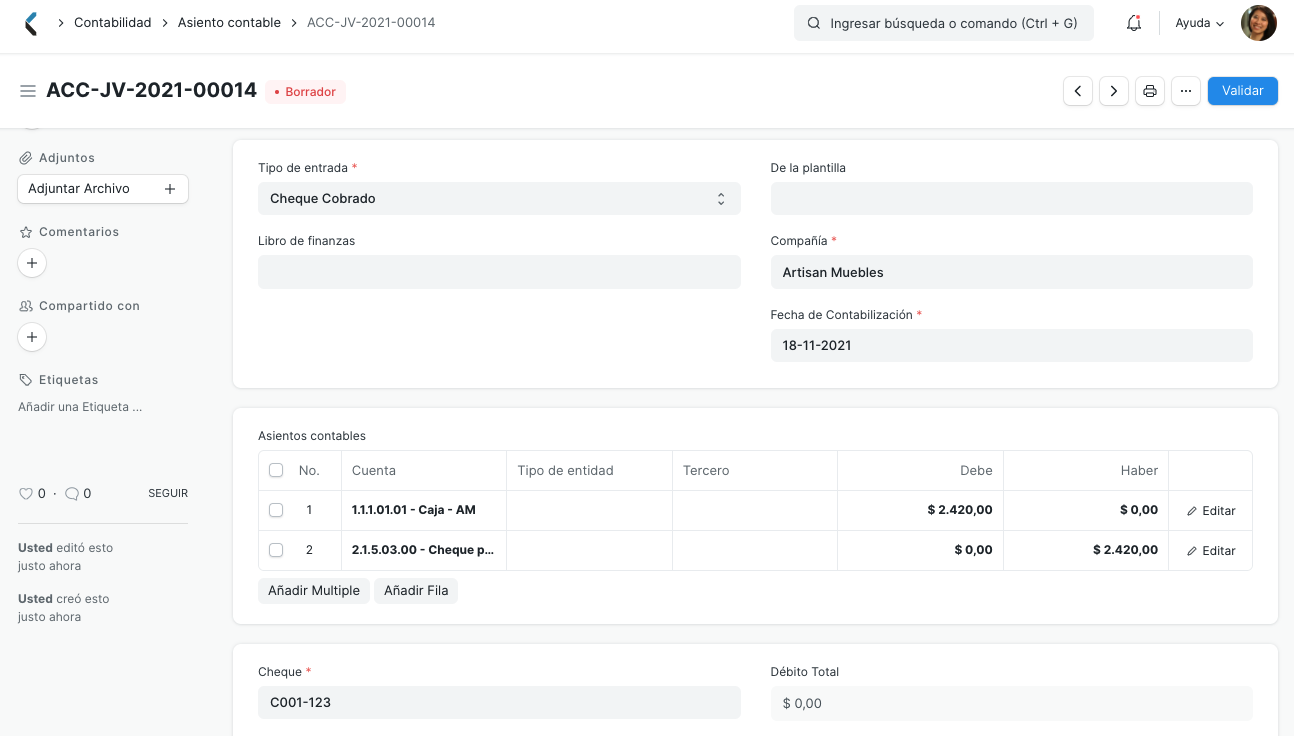This screenshot has width=1294, height=736.
Task: Check row 2 Cheque checkbox
Action: 276,550
